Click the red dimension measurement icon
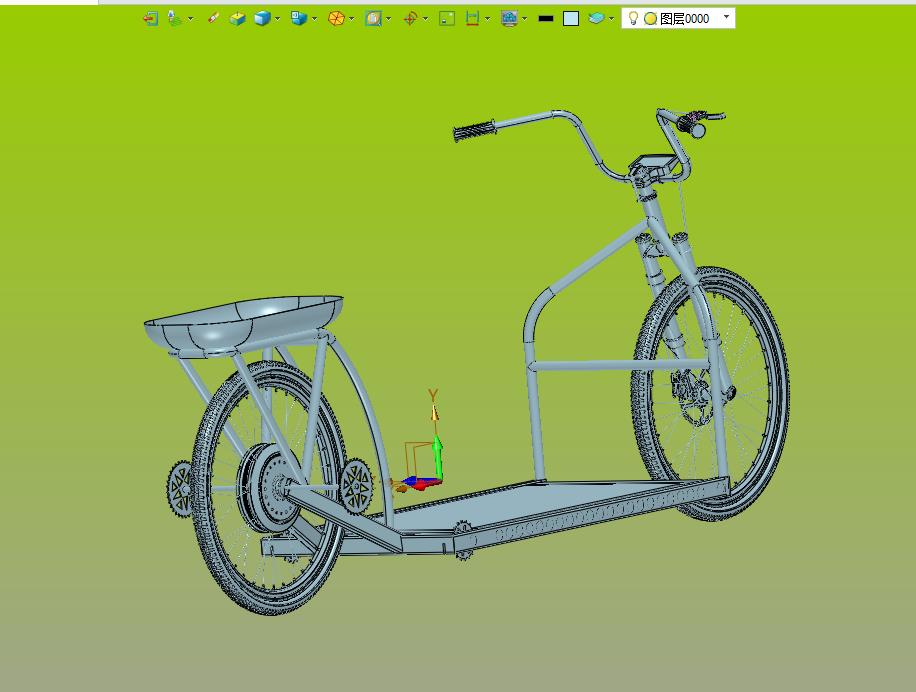 [x=472, y=18]
